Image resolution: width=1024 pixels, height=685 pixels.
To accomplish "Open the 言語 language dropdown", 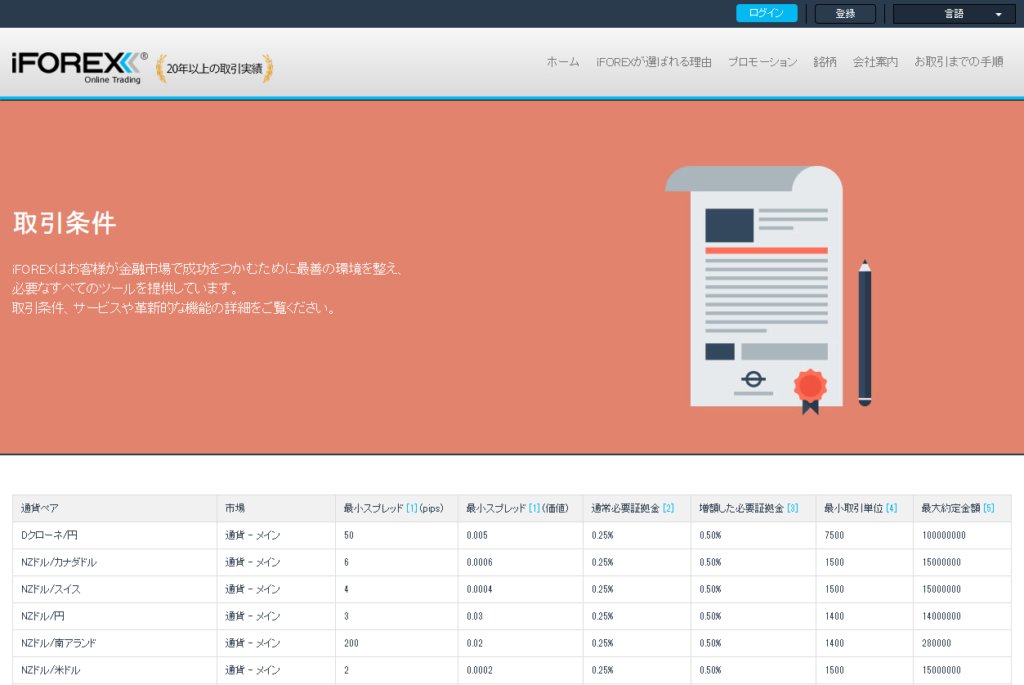I will [954, 14].
